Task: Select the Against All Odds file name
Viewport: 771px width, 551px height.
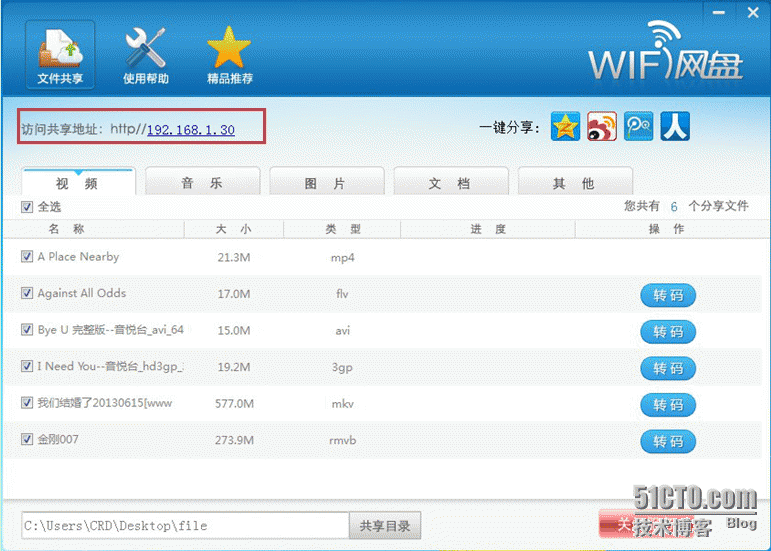Action: coord(82,293)
